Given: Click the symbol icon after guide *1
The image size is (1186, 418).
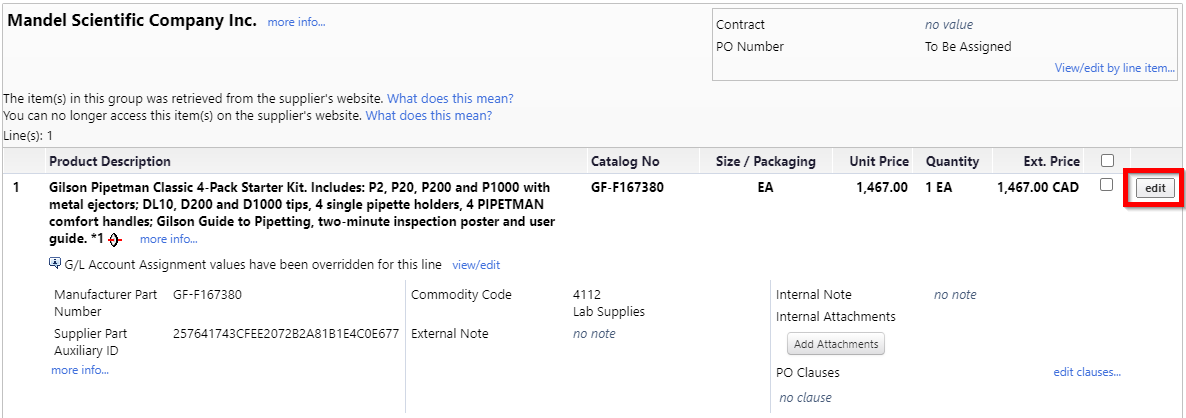Looking at the screenshot, I should (115, 240).
